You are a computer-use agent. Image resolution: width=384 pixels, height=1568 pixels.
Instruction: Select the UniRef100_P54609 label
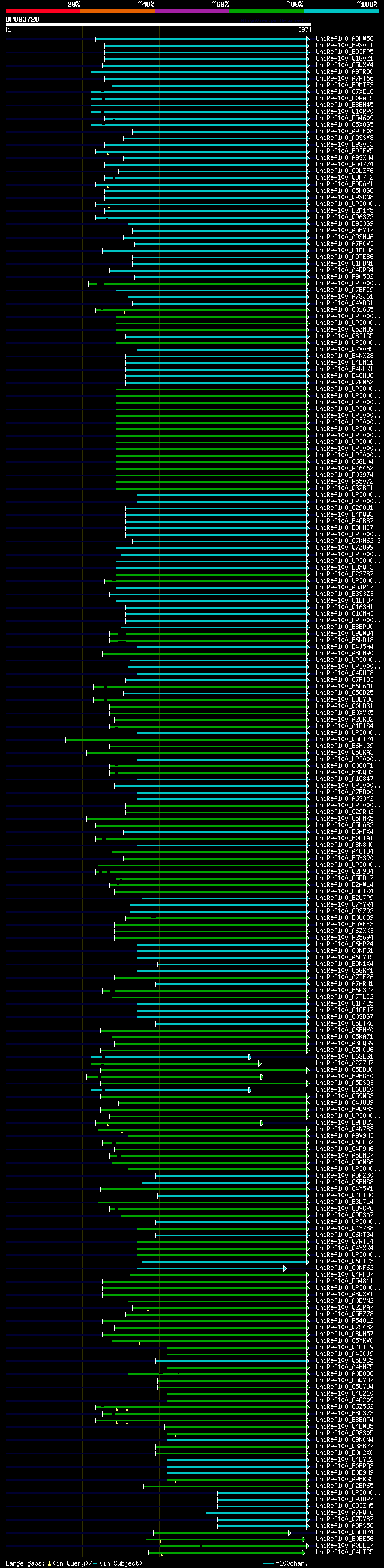344,118
